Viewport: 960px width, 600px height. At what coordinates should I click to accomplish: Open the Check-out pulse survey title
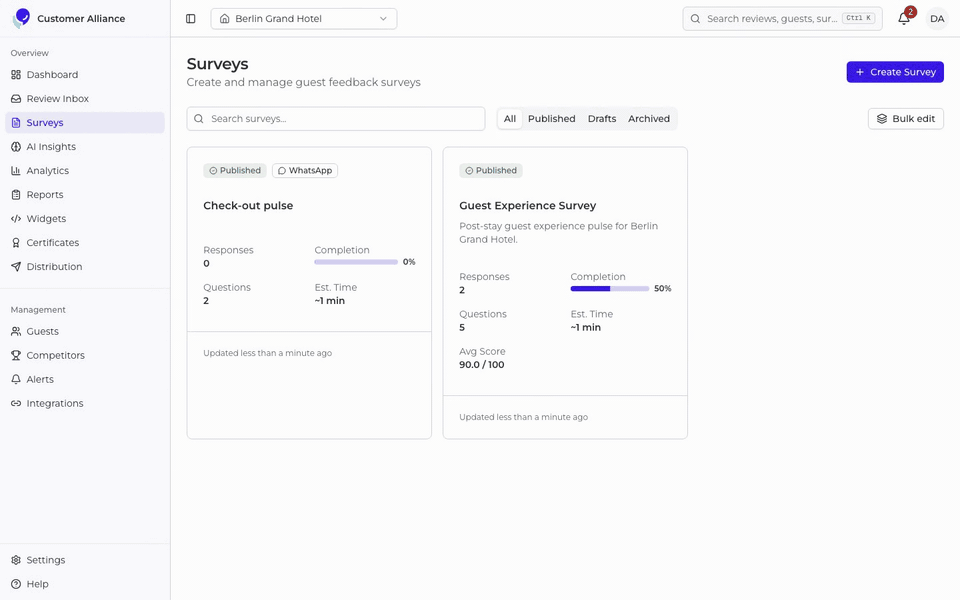click(248, 206)
